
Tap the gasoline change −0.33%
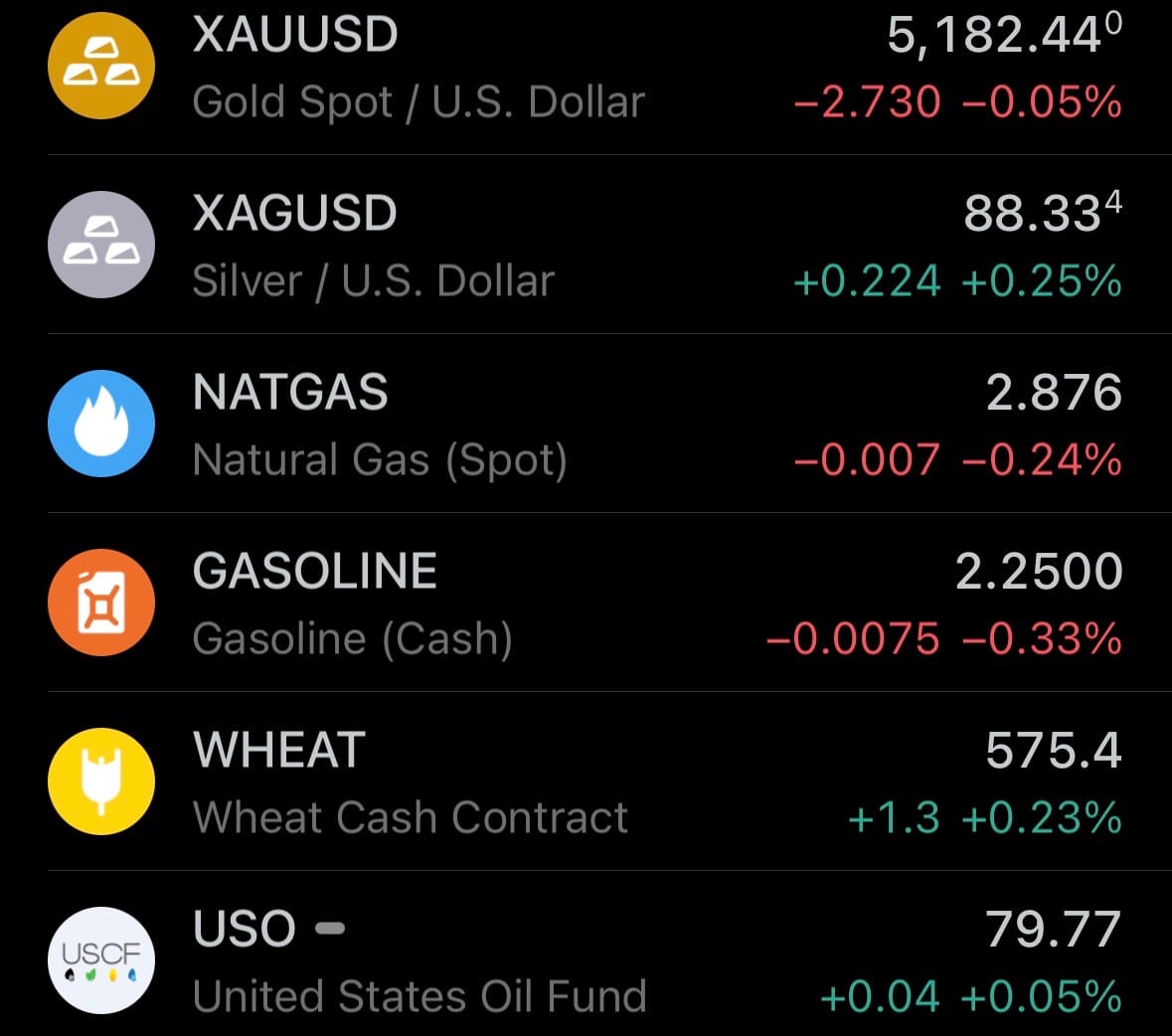pyautogui.click(x=1042, y=639)
